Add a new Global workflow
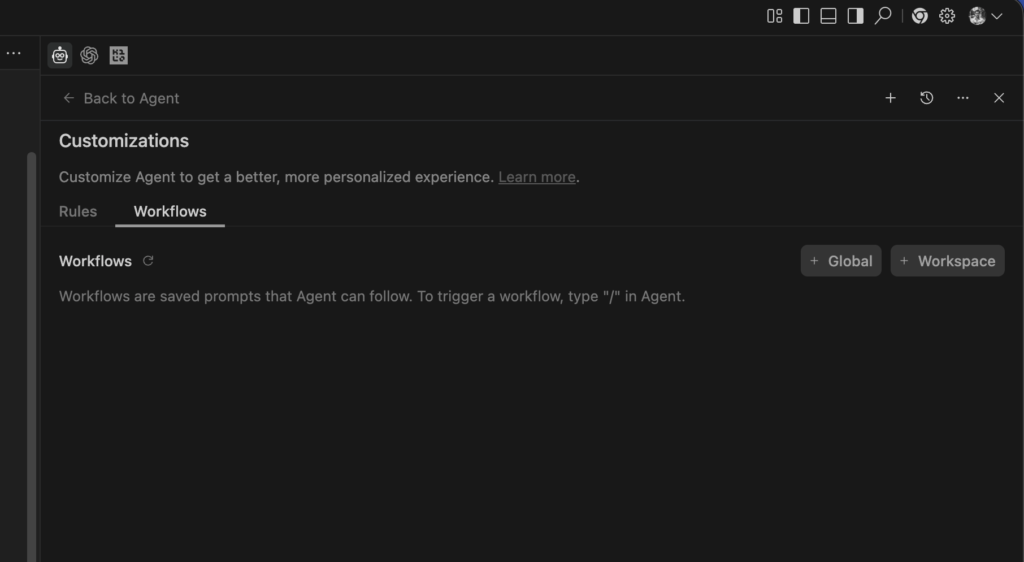The image size is (1024, 562). coord(841,261)
